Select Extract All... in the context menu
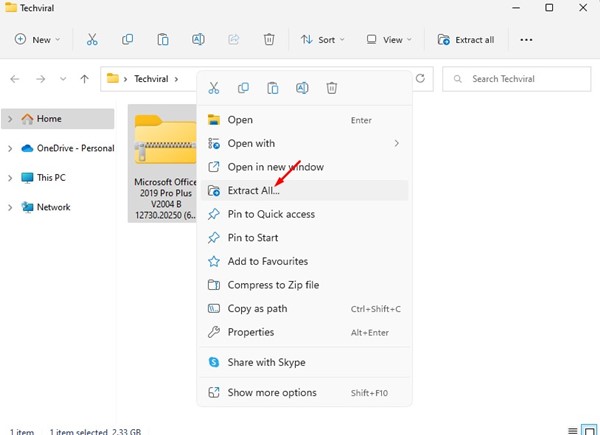 (x=305, y=191)
